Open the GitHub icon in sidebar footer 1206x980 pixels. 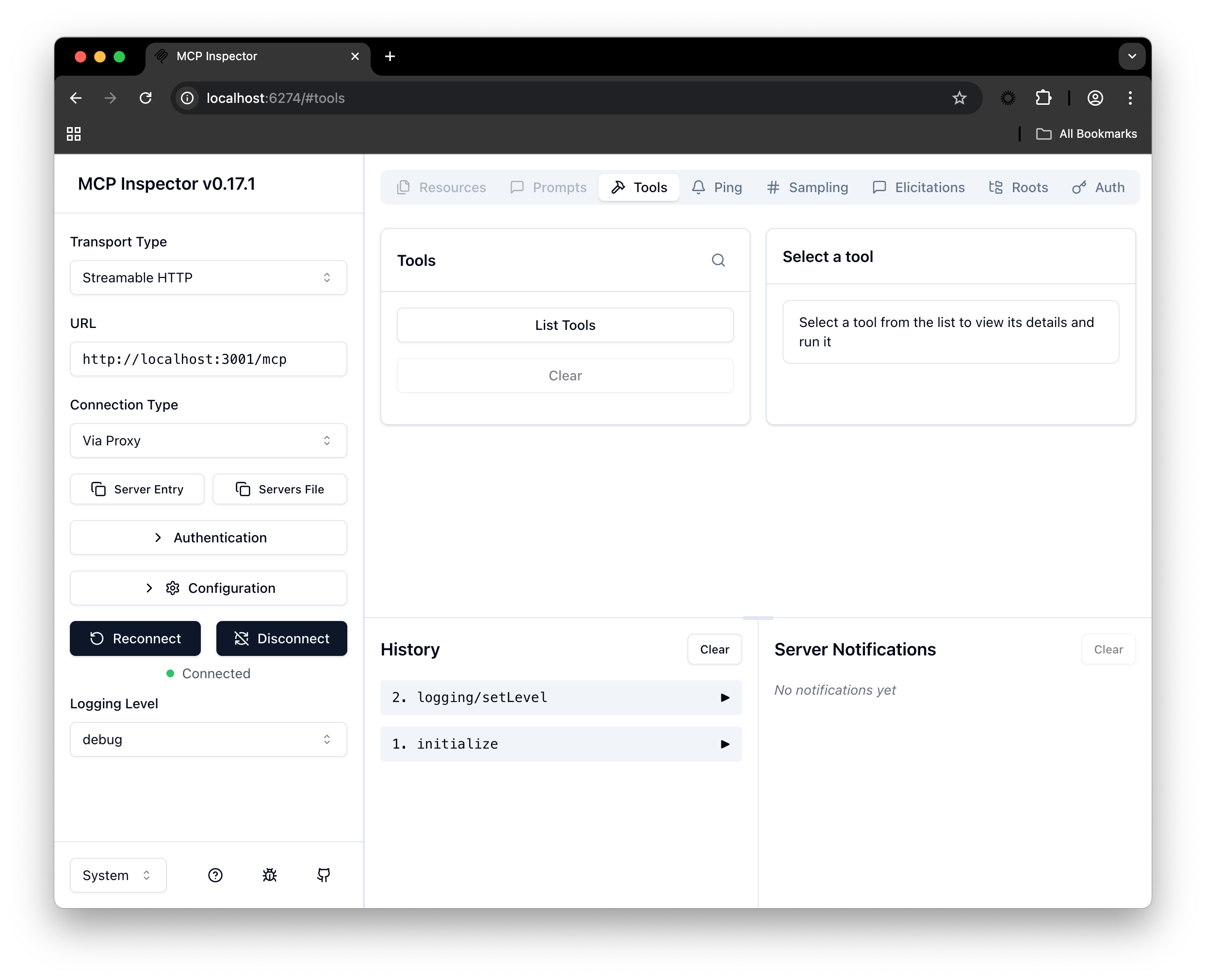[324, 875]
